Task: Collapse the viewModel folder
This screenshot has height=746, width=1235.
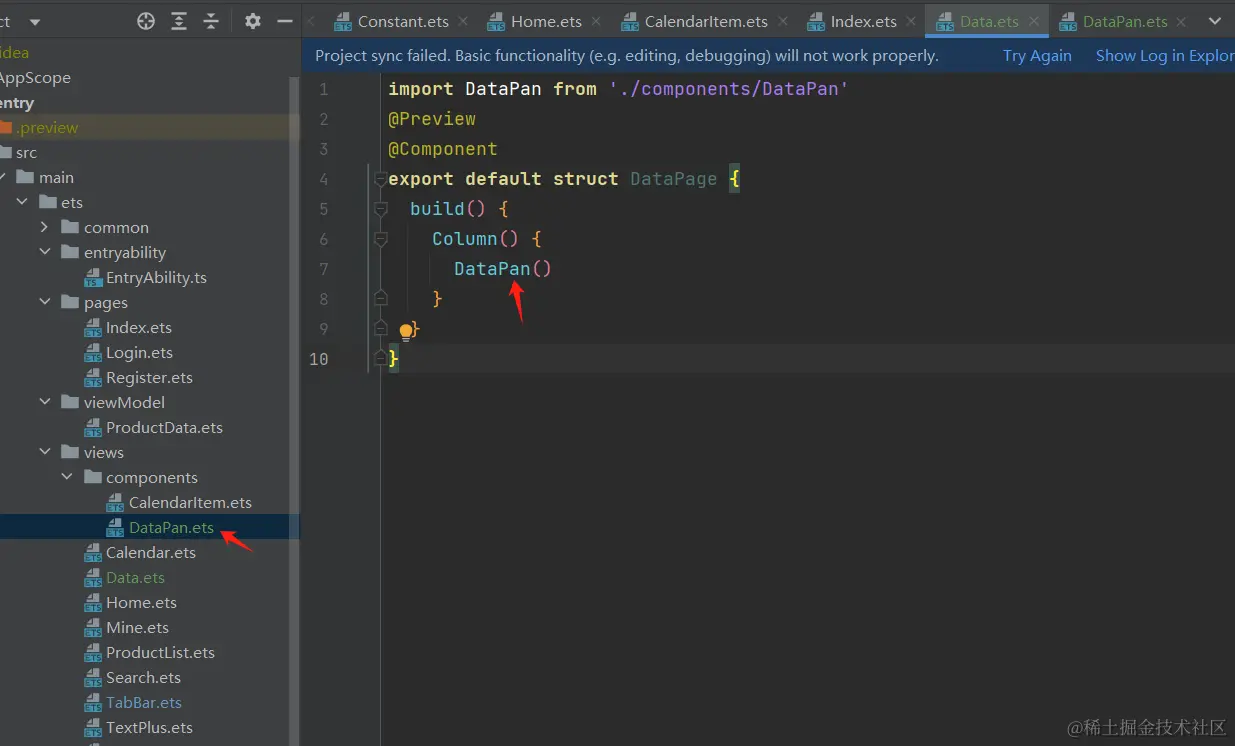Action: pyautogui.click(x=44, y=402)
